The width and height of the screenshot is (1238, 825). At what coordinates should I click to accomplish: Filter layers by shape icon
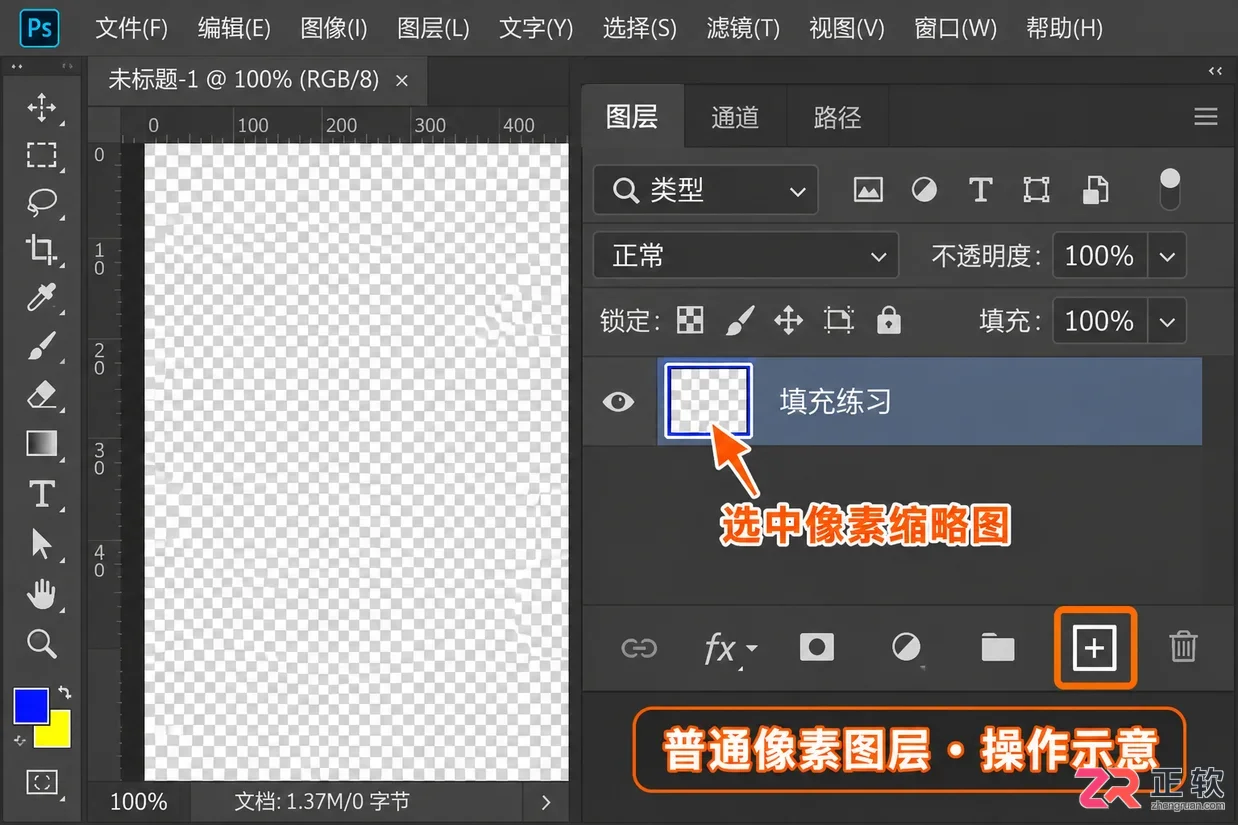pyautogui.click(x=1036, y=190)
